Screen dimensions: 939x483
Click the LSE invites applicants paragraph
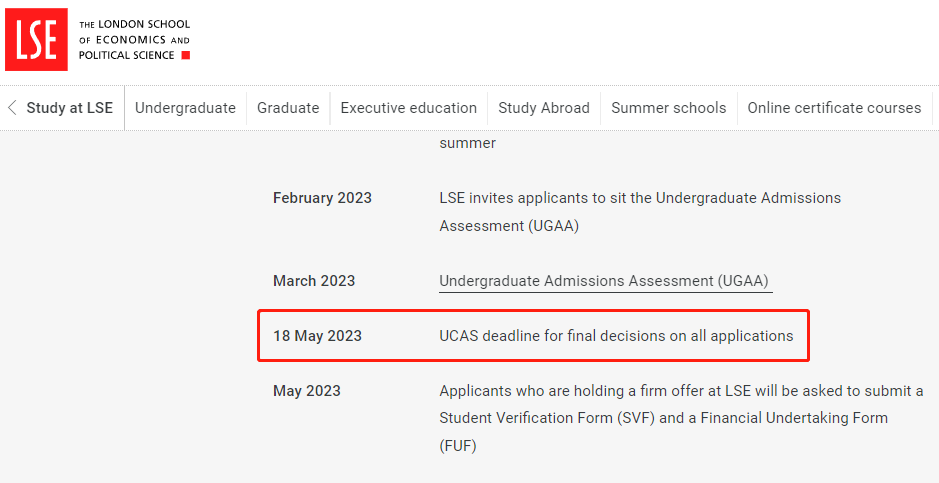[640, 212]
